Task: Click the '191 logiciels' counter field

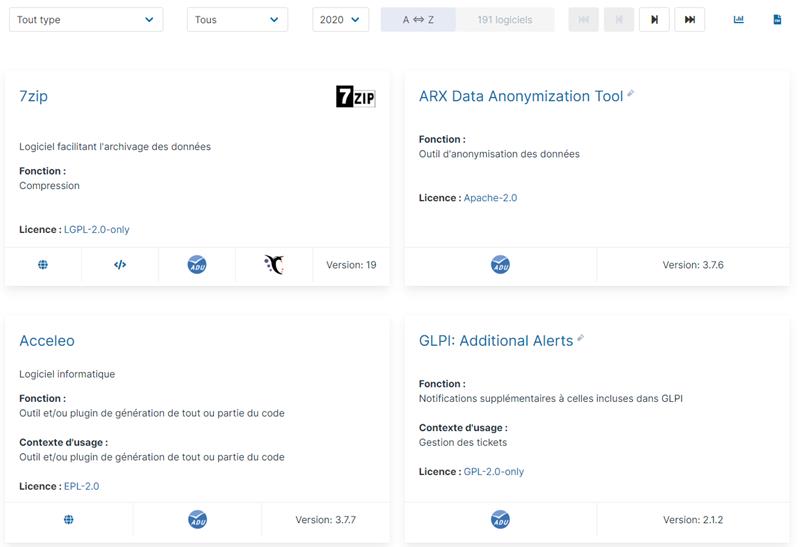Action: pos(505,19)
